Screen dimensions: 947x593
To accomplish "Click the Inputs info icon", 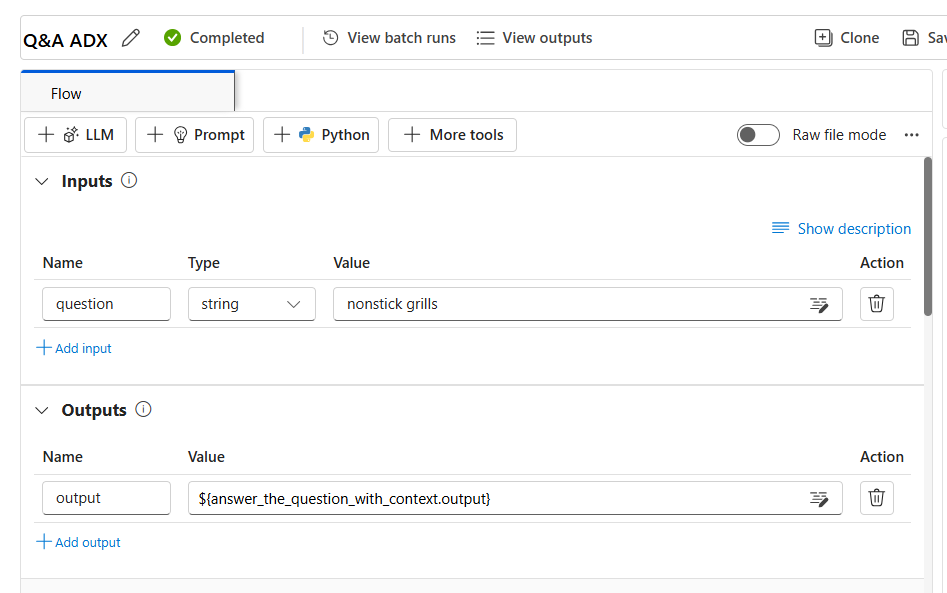I will (x=129, y=180).
